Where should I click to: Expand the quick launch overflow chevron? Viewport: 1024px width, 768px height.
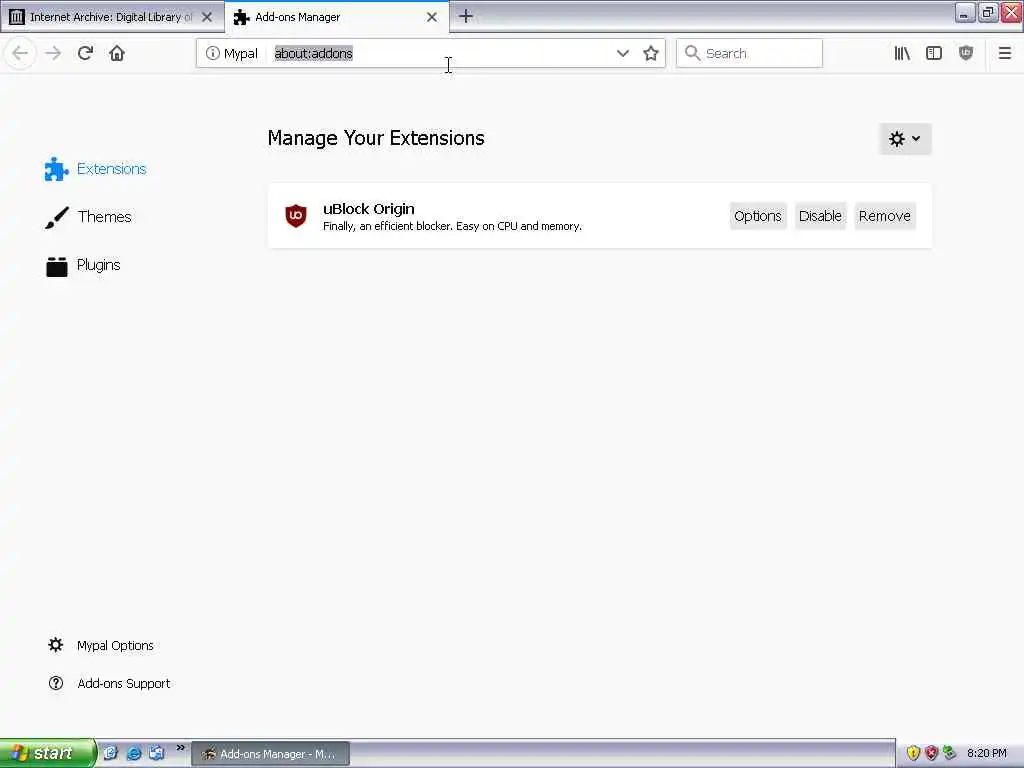180,748
